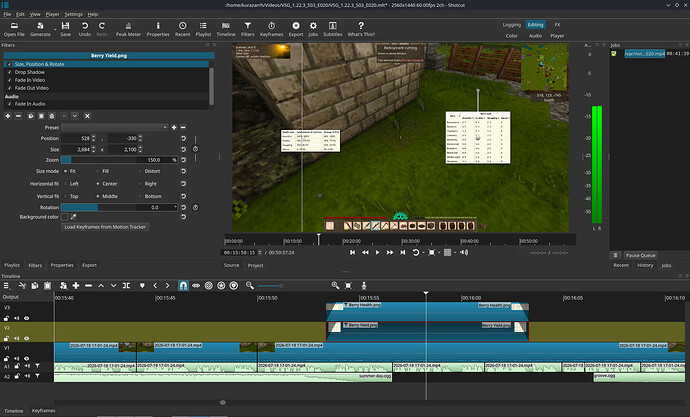Image resolution: width=690 pixels, height=417 pixels.
Task: Open the timeline hamburger menu
Action: pyautogui.click(x=7, y=285)
